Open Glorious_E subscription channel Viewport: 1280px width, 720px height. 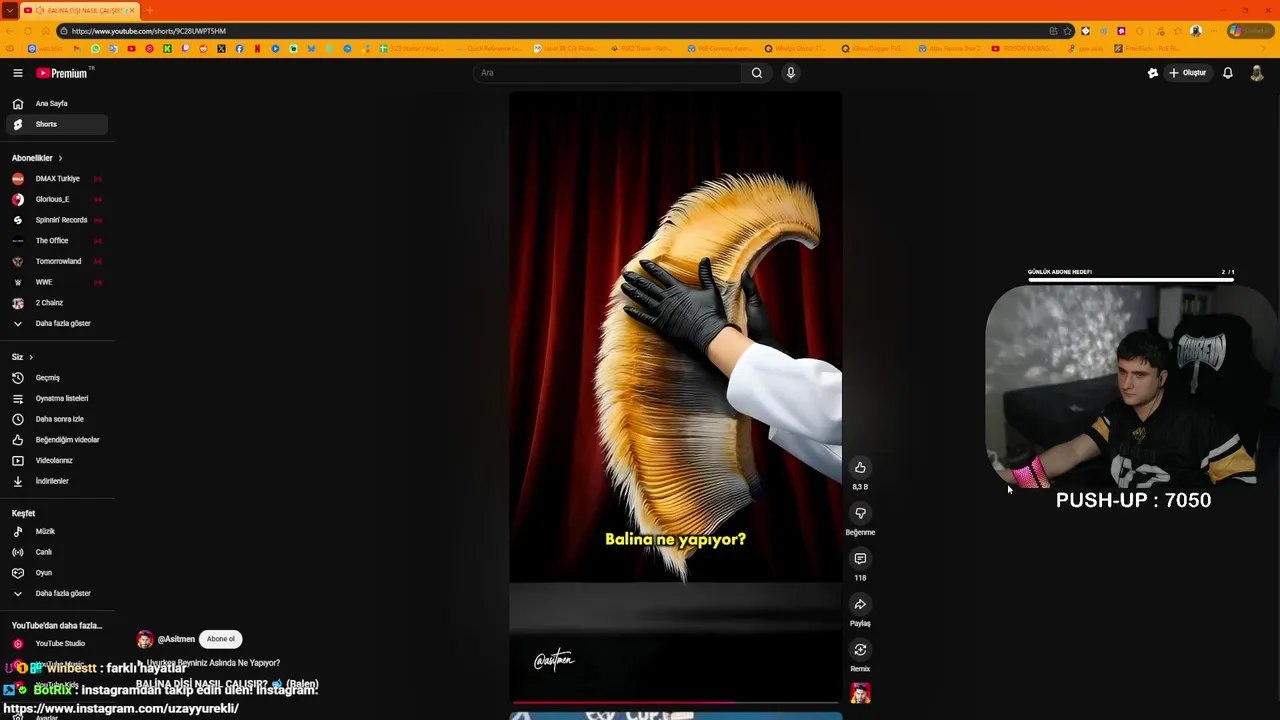click(x=55, y=199)
